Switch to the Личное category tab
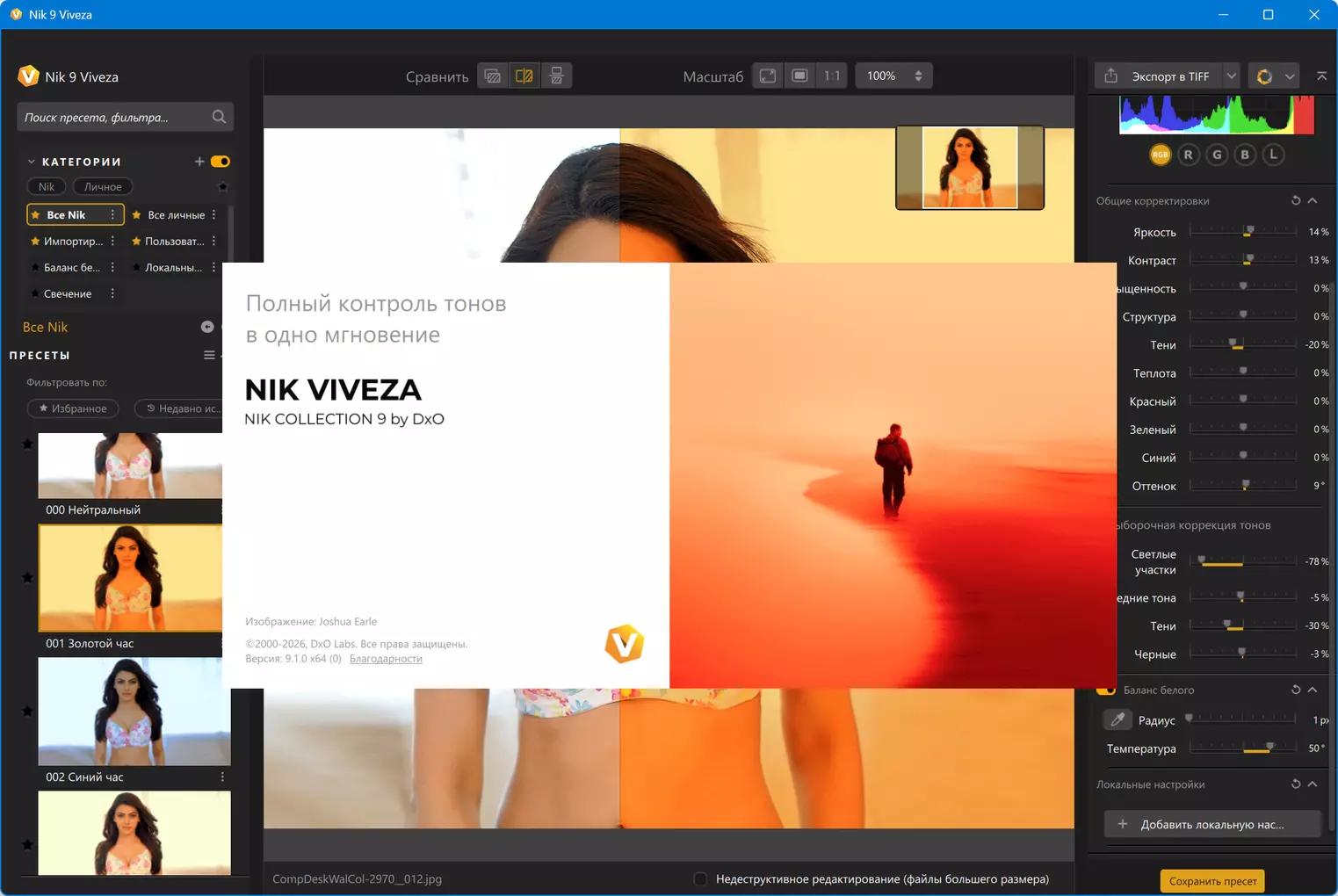The height and width of the screenshot is (896, 1338). tap(103, 187)
